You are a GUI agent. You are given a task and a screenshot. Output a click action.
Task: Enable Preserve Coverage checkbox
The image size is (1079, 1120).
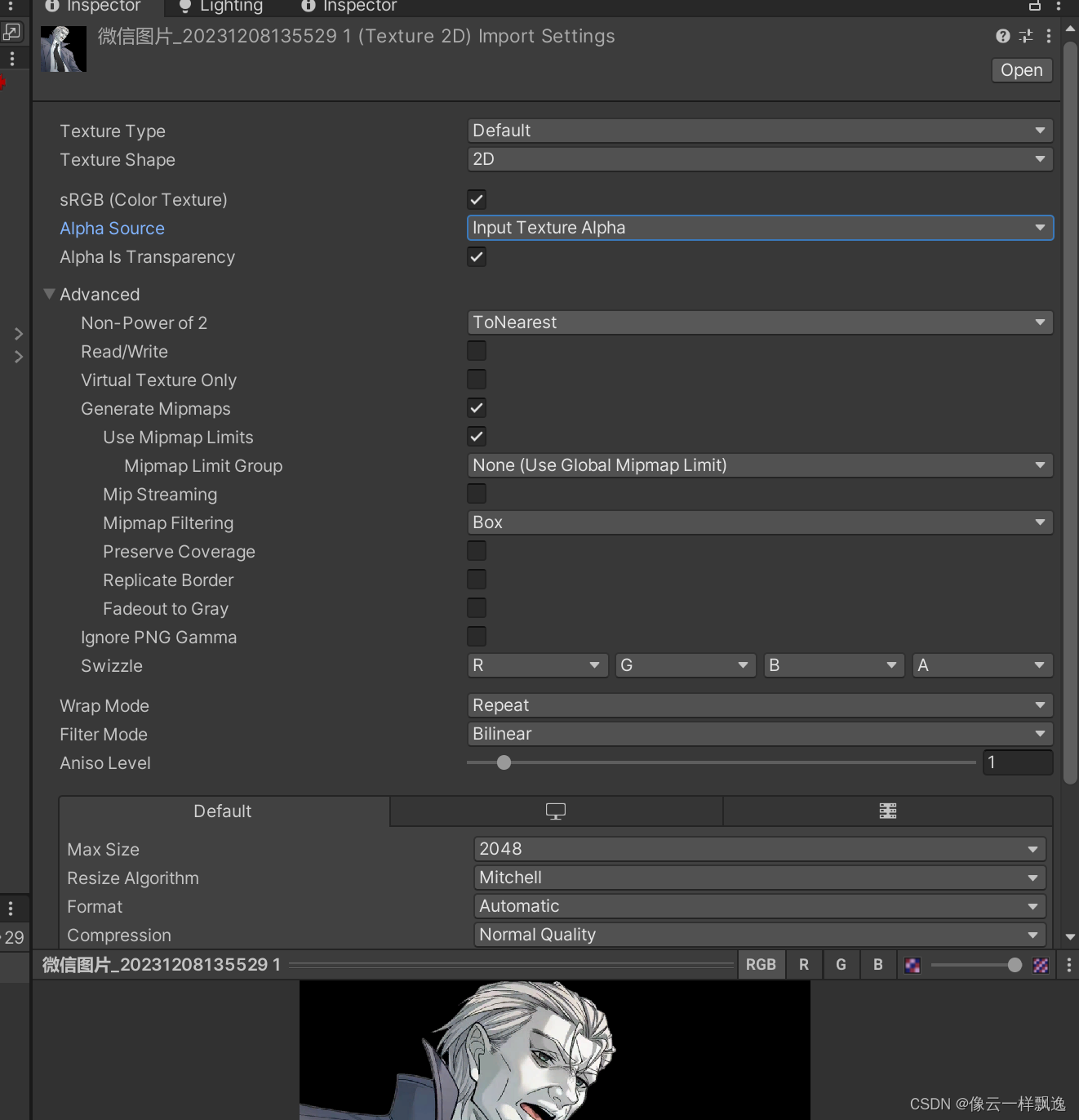tap(477, 551)
